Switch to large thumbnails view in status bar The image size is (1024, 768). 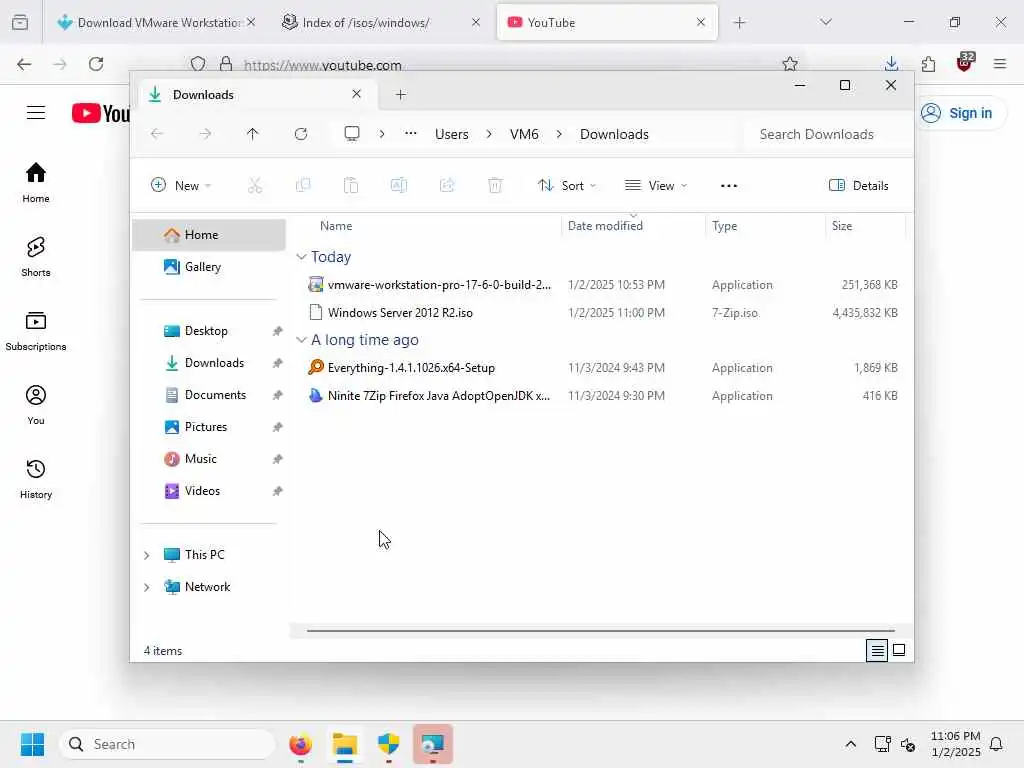pos(899,650)
